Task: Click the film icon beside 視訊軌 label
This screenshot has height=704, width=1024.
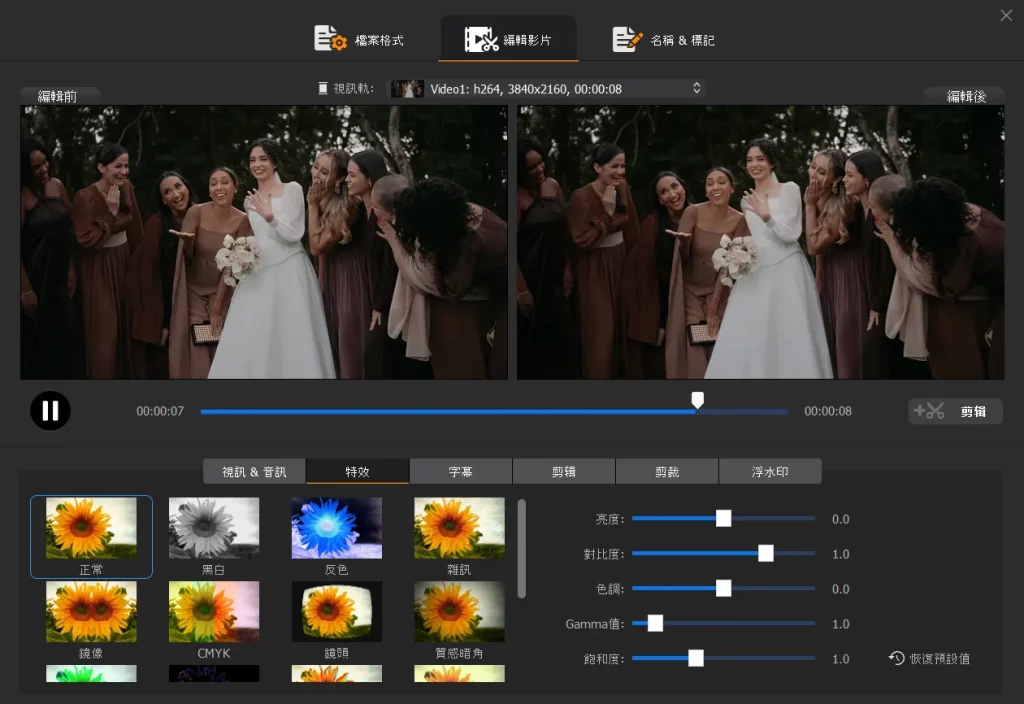Action: tap(323, 88)
